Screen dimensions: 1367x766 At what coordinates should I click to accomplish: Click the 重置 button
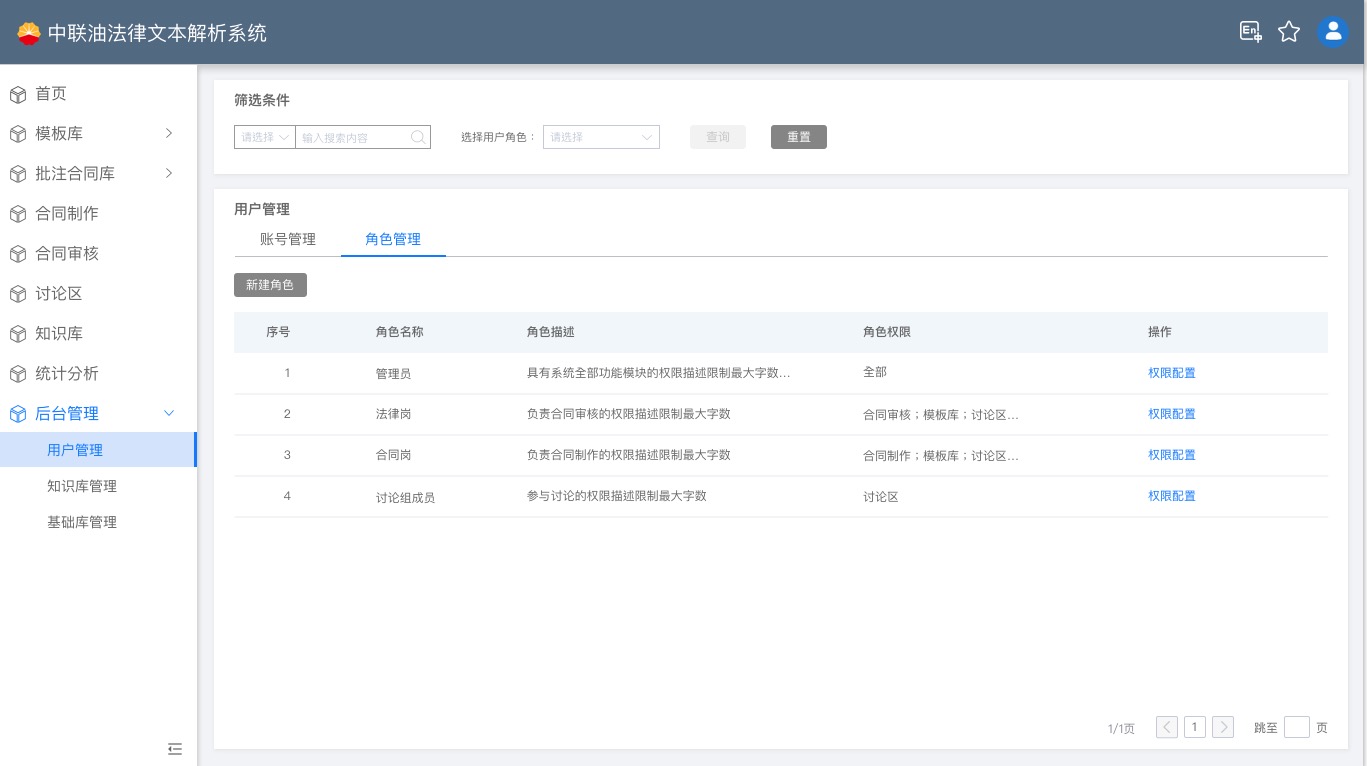point(799,137)
